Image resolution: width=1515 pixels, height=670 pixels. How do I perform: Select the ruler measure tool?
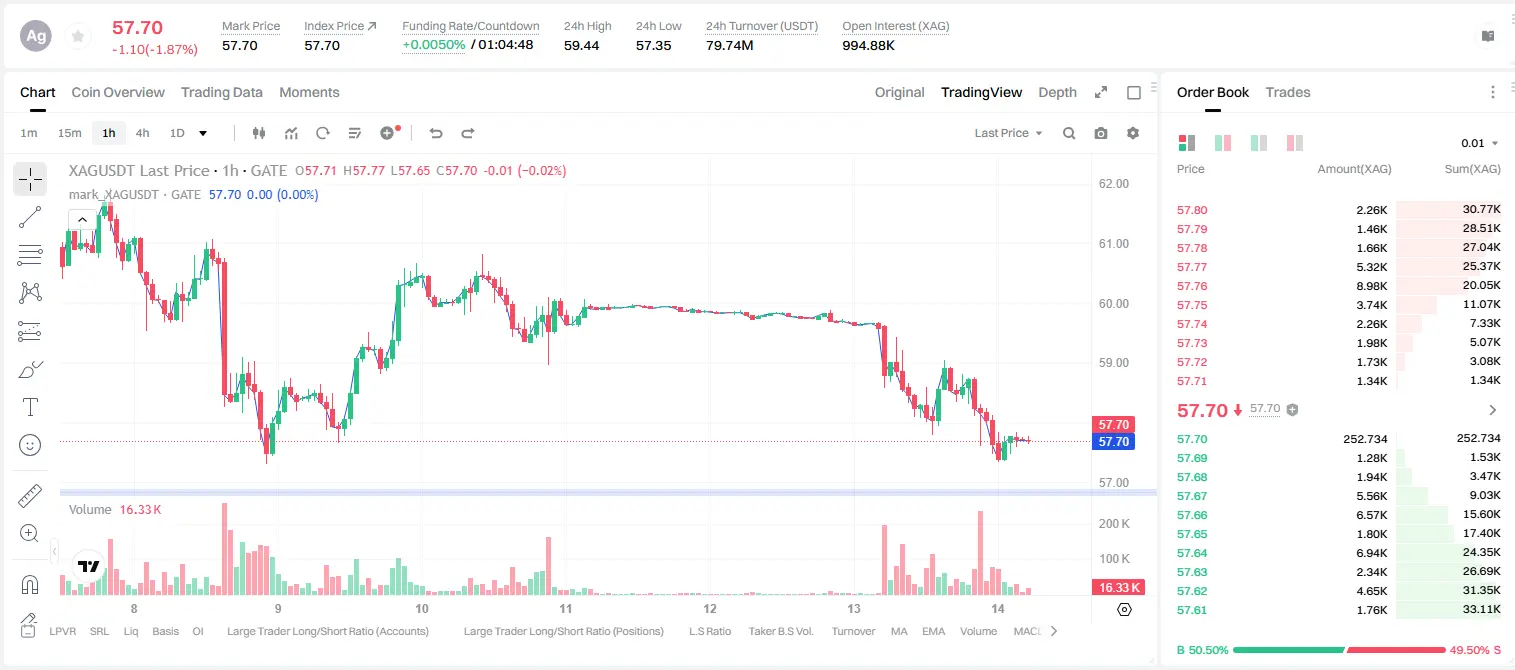pos(30,496)
